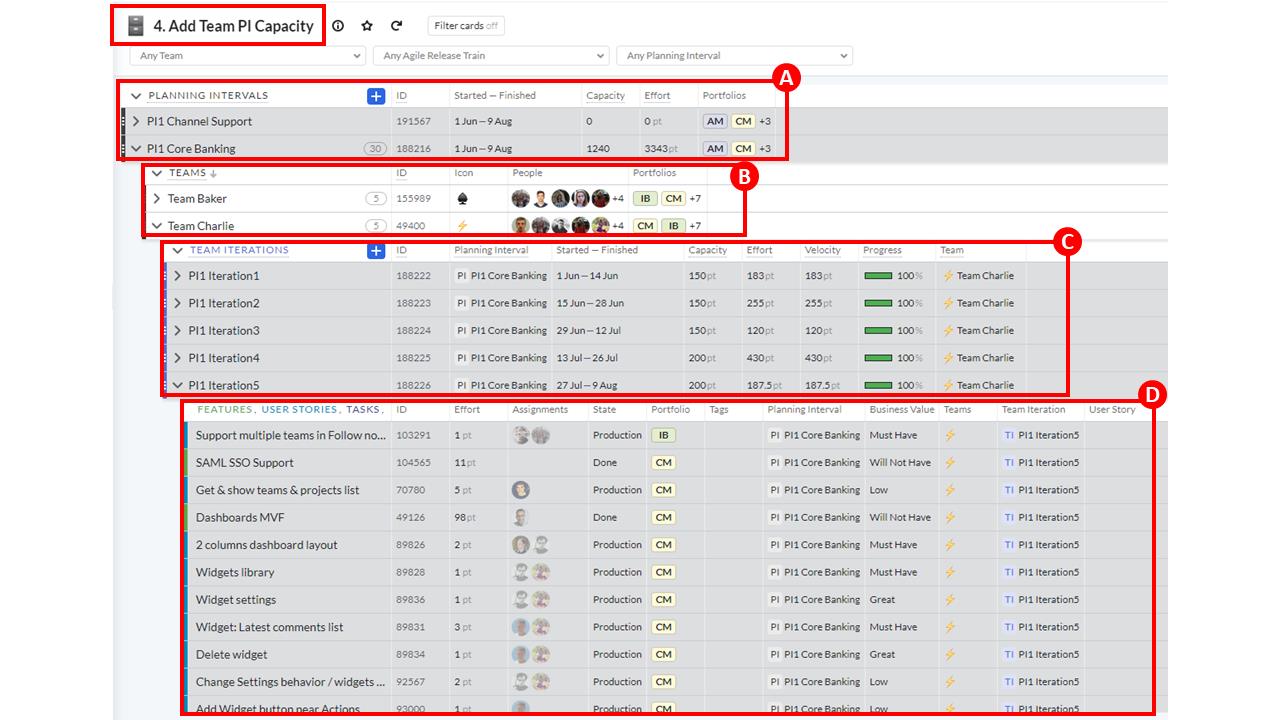Image resolution: width=1280 pixels, height=720 pixels.
Task: Click the IB portfolio tag on Support multiple teams row
Action: (663, 435)
